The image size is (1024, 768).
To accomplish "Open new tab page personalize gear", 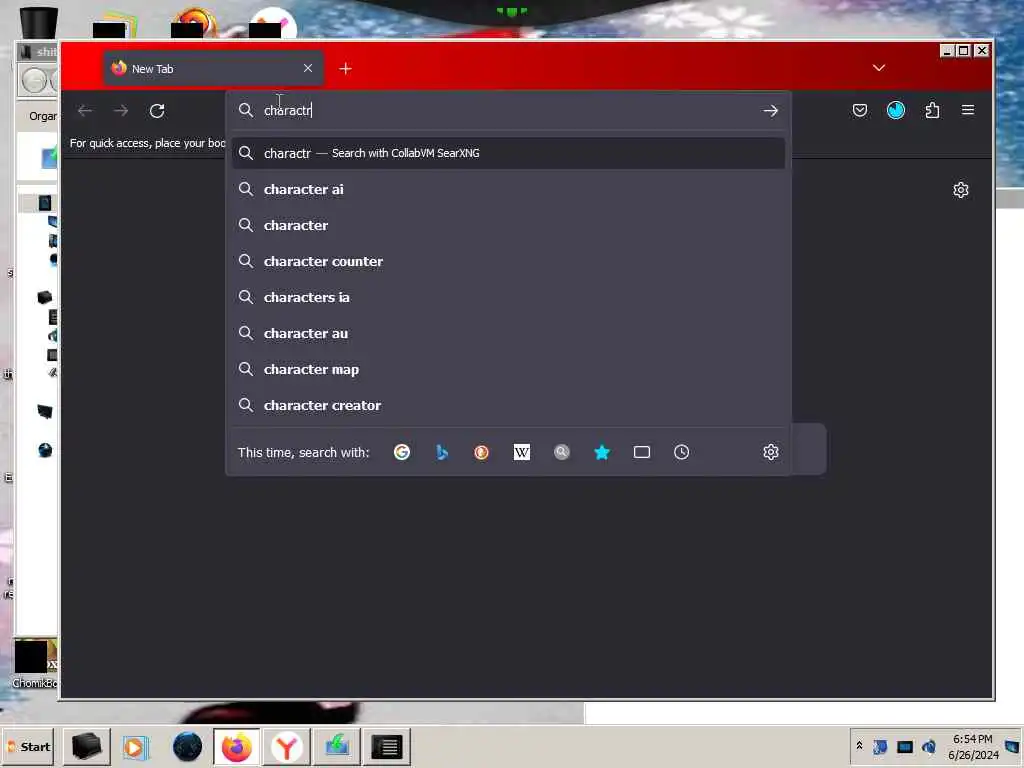I will [x=961, y=190].
